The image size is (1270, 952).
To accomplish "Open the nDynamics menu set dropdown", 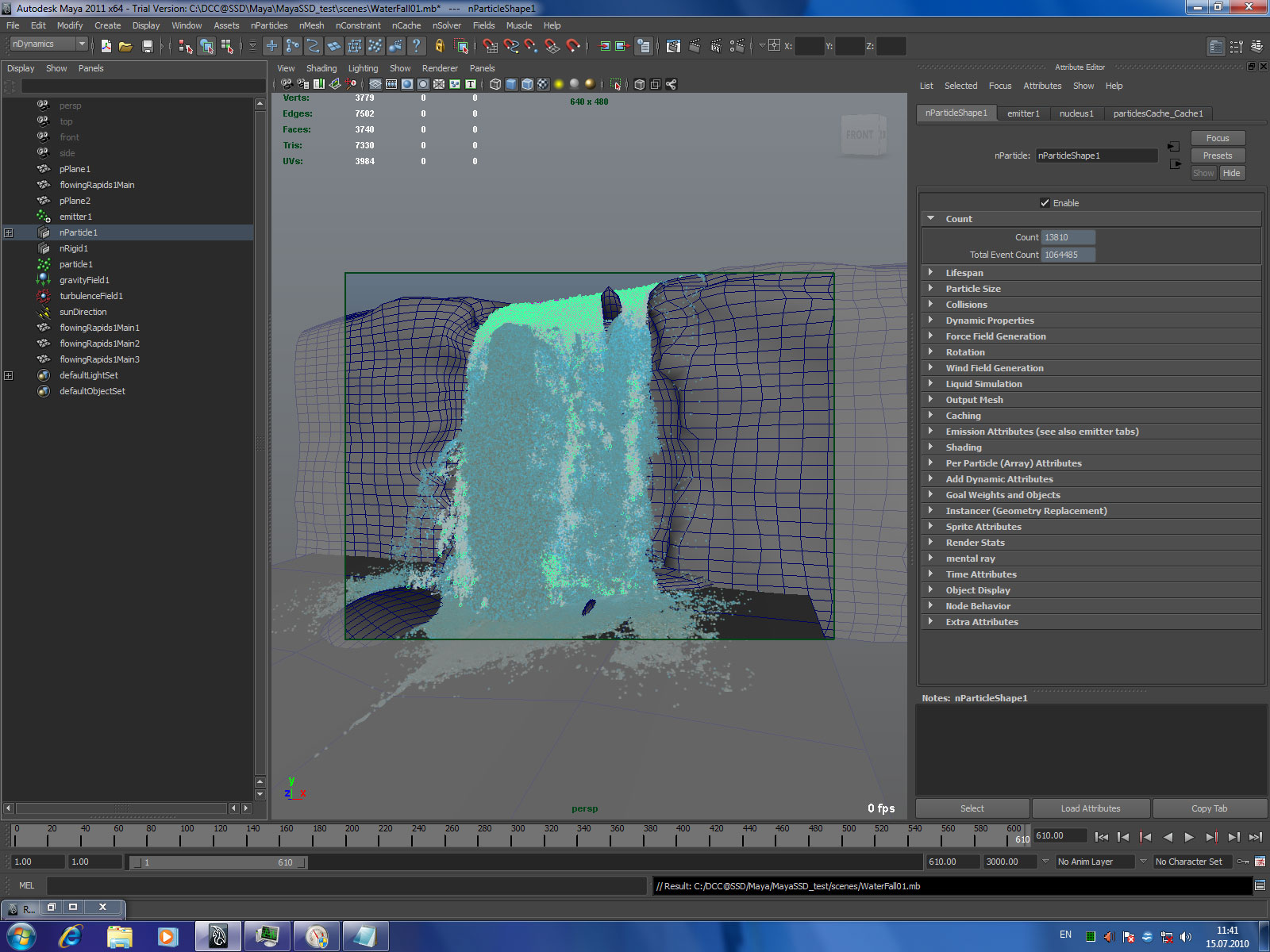I will (x=48, y=44).
